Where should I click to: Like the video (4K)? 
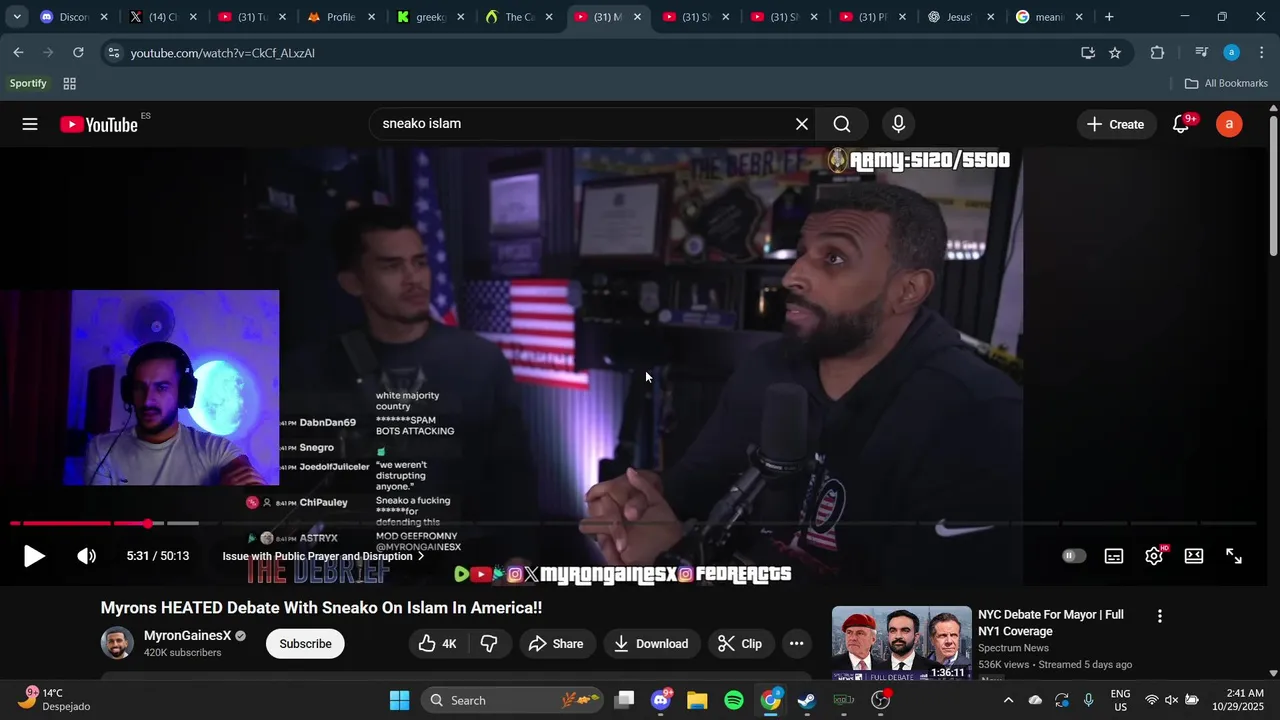[x=438, y=644]
